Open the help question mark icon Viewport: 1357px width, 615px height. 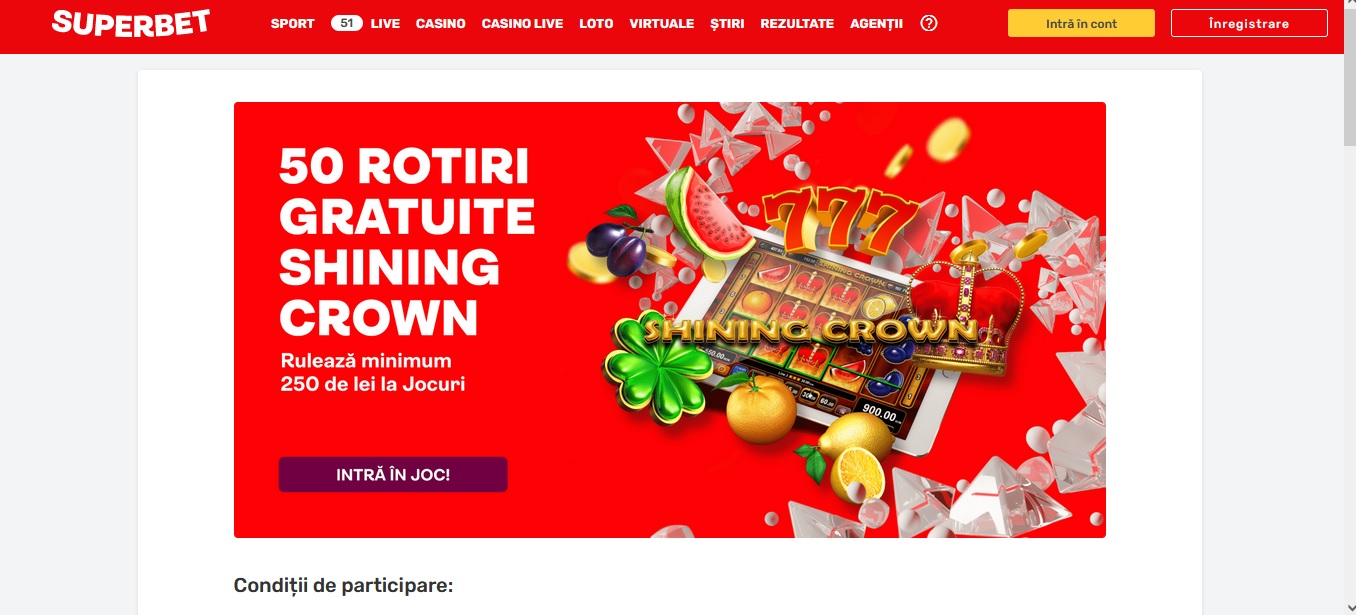pos(929,23)
